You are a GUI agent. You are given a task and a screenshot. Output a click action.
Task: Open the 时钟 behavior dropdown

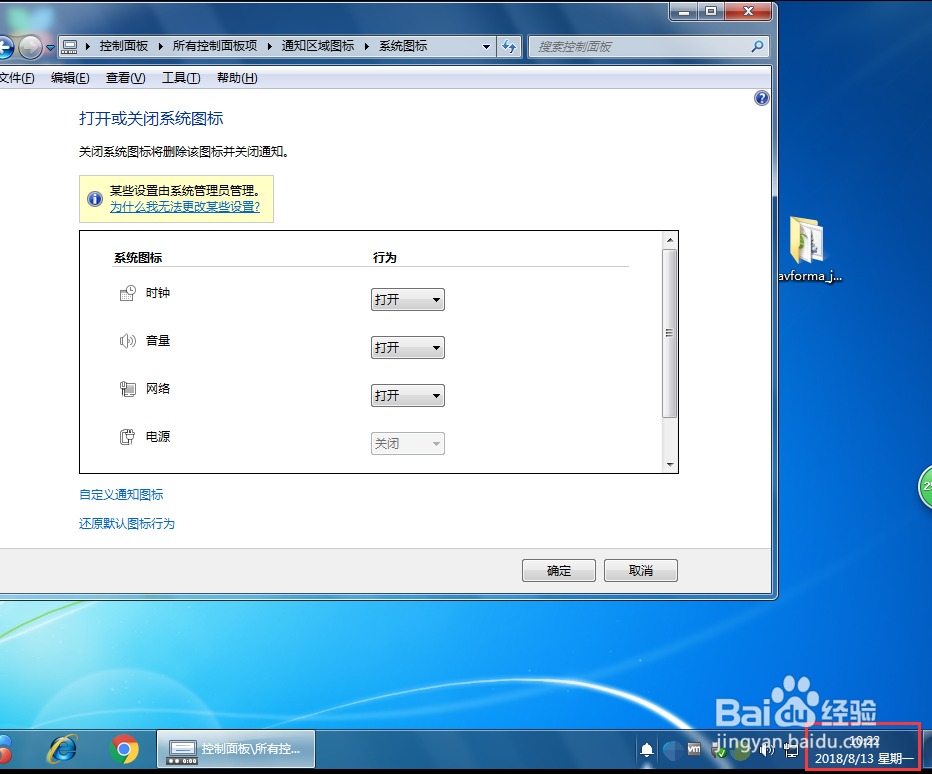(x=408, y=300)
